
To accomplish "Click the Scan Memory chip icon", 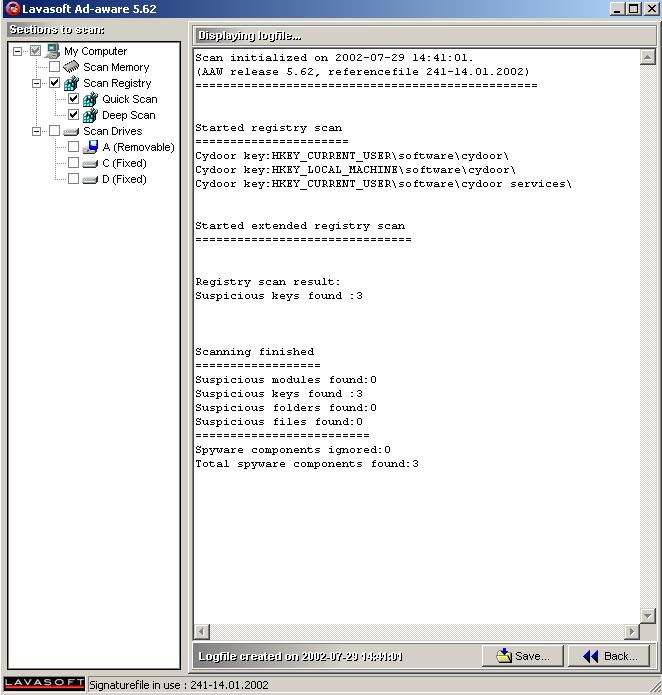I will click(71, 67).
